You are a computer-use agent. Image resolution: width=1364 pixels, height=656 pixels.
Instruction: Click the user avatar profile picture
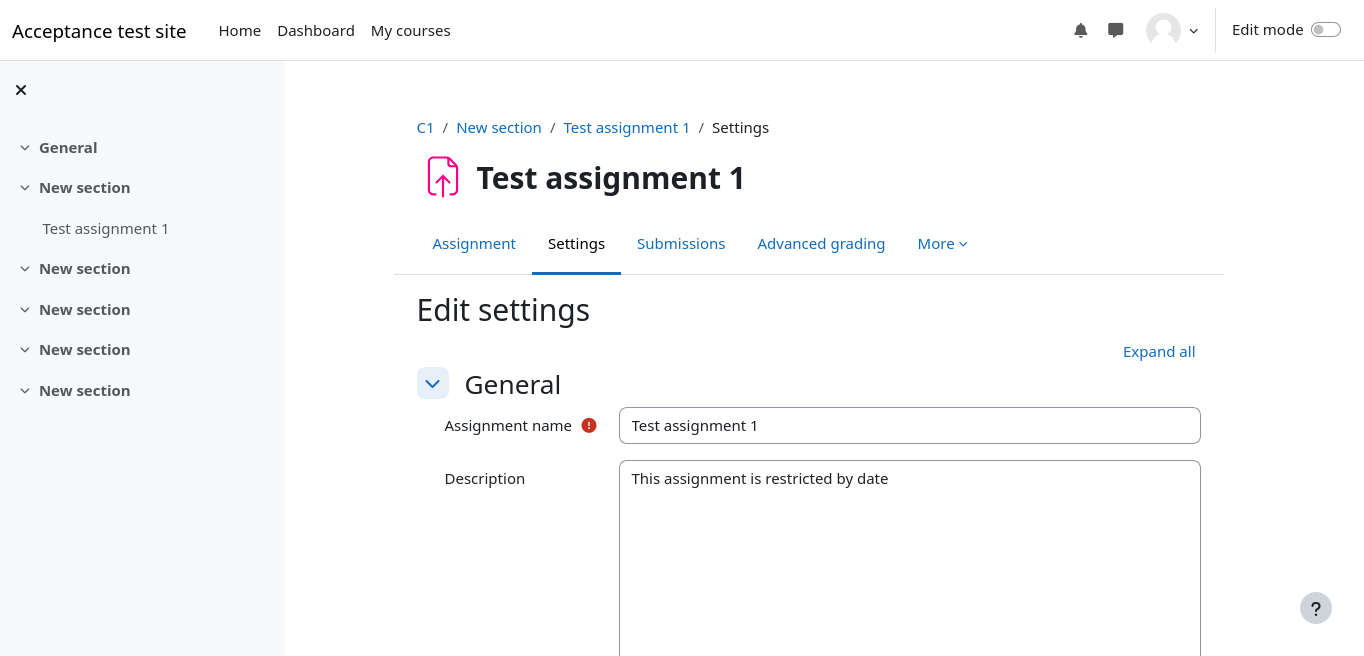pos(1163,30)
